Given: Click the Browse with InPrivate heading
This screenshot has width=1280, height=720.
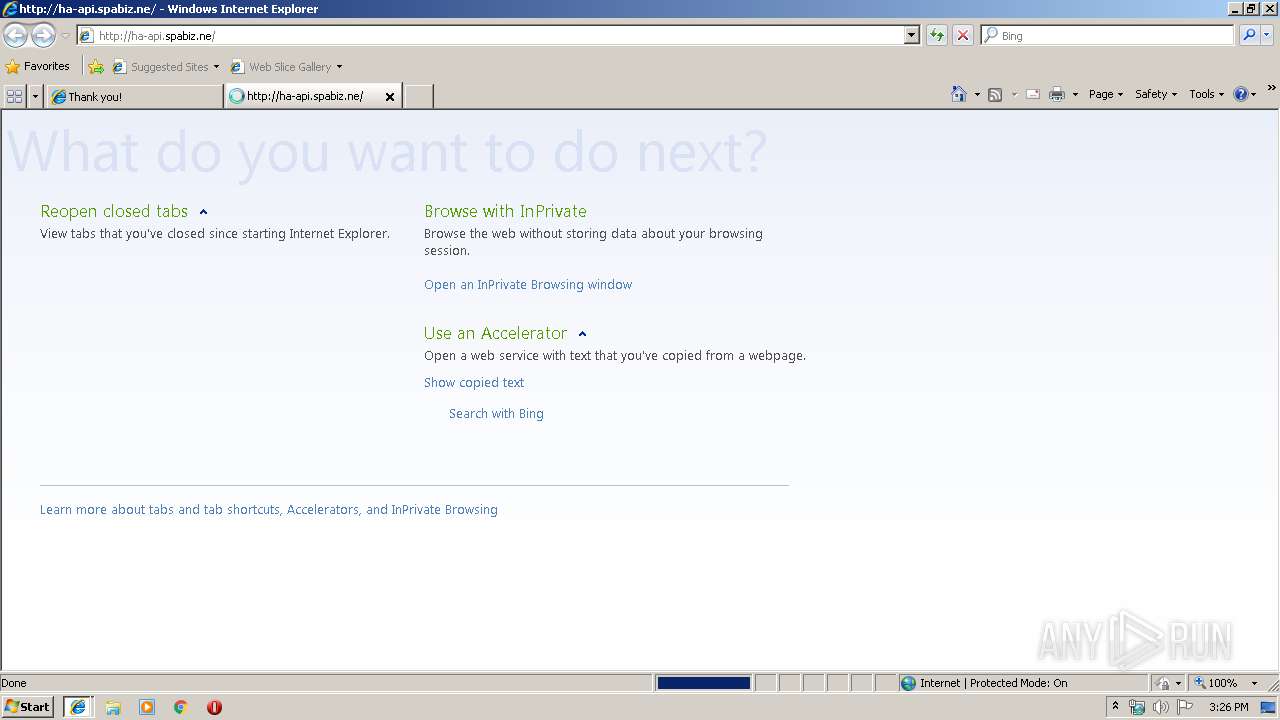Looking at the screenshot, I should pyautogui.click(x=505, y=211).
